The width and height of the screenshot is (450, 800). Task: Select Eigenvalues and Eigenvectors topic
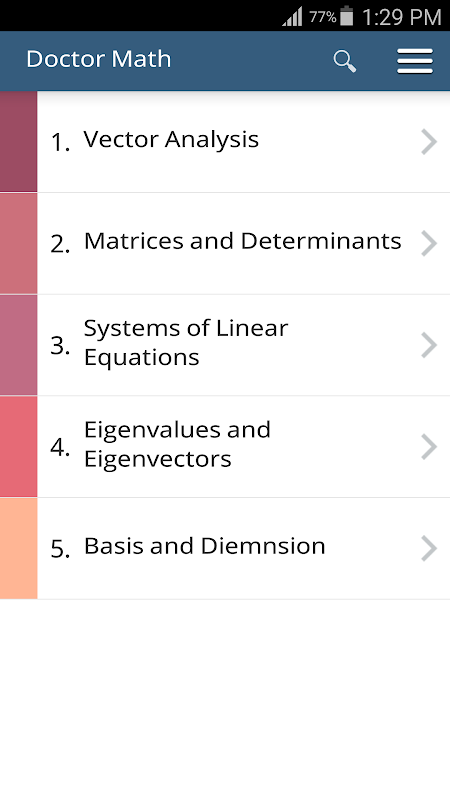coord(243,446)
